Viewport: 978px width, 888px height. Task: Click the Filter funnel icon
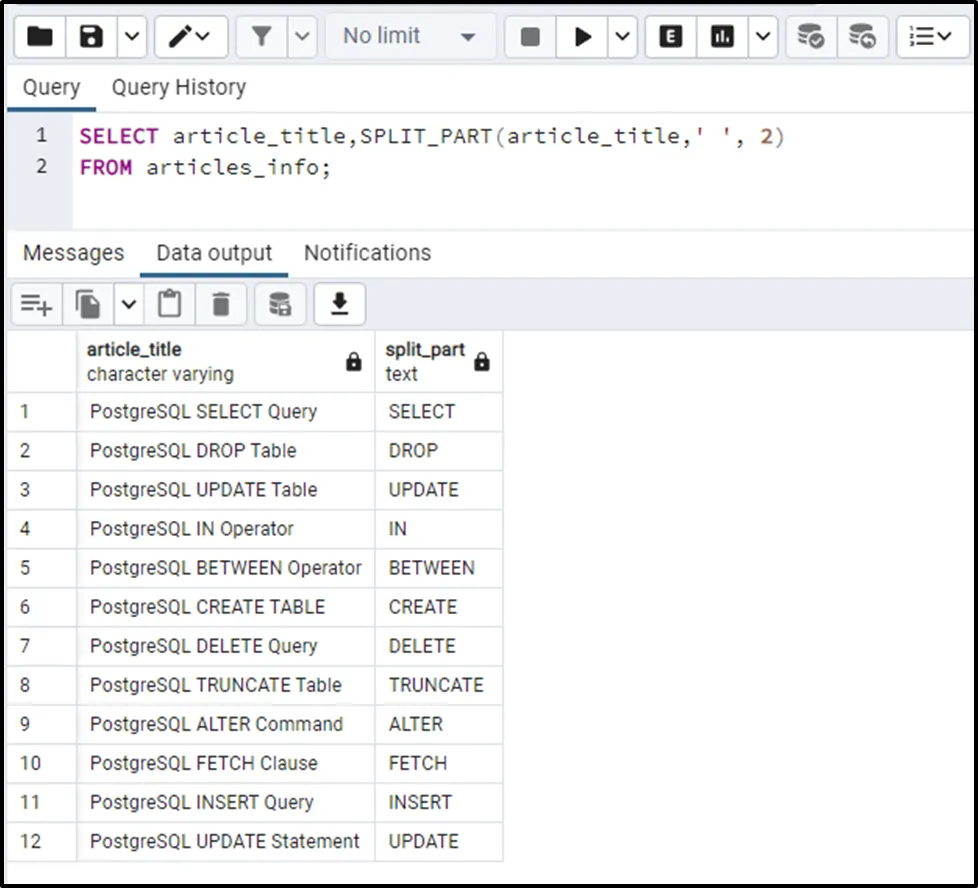tap(262, 37)
